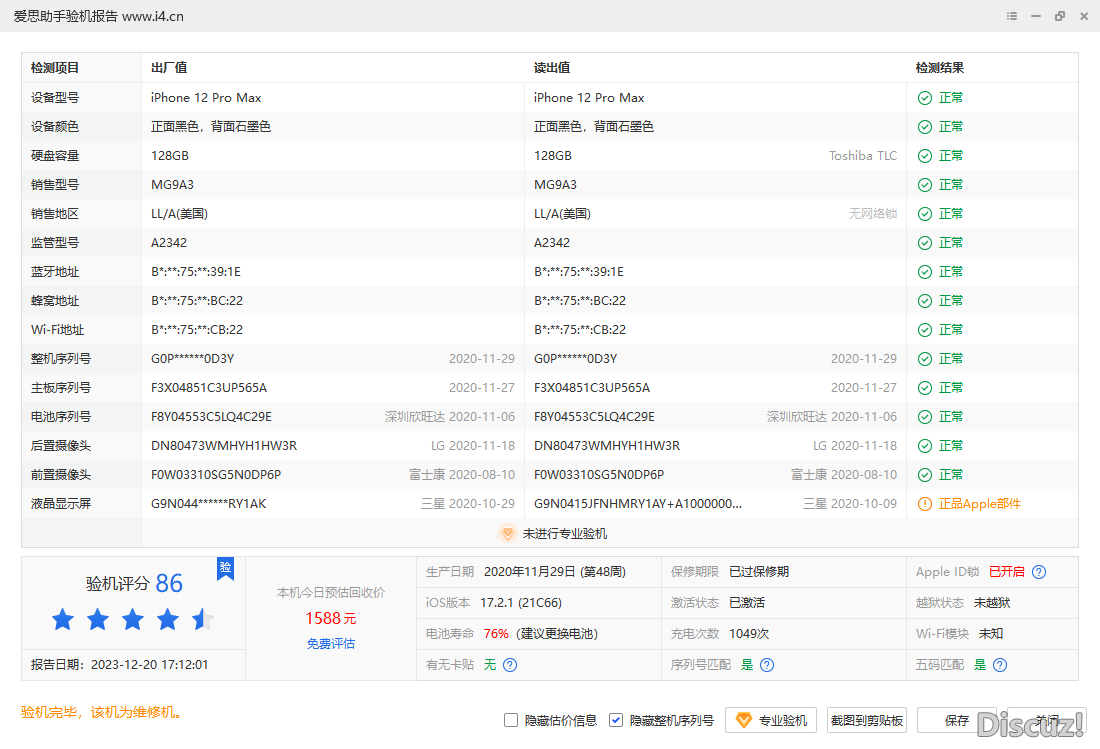Click the 正品Apple部件 result link
1100x749 pixels.
click(979, 504)
